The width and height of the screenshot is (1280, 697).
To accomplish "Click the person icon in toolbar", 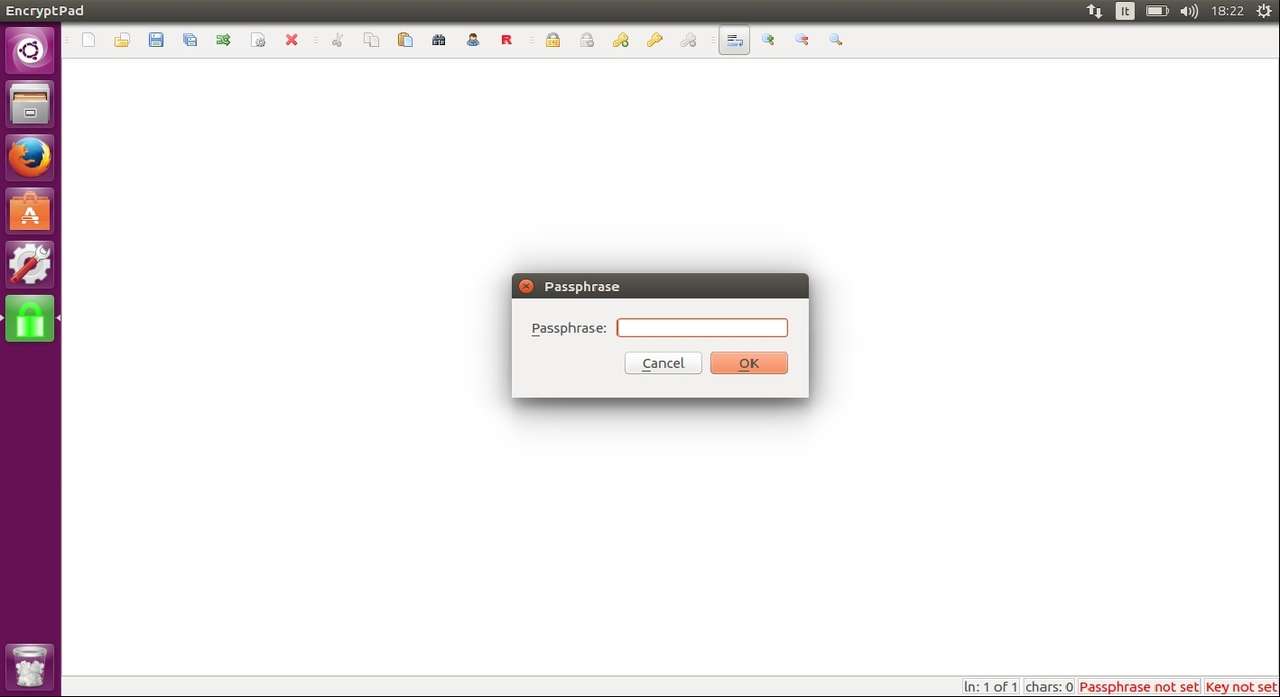I will pyautogui.click(x=473, y=40).
